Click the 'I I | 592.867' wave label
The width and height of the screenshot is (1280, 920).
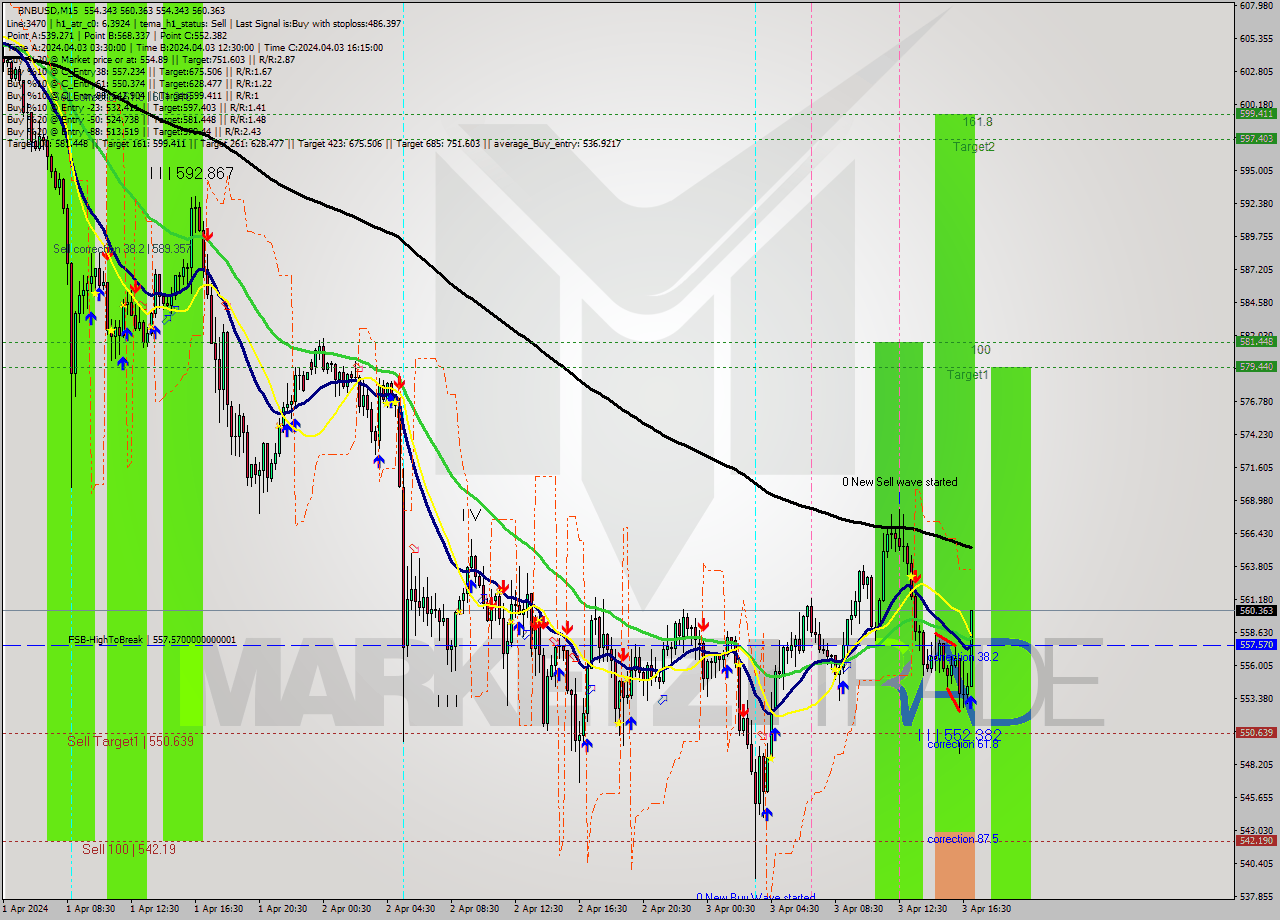[191, 173]
